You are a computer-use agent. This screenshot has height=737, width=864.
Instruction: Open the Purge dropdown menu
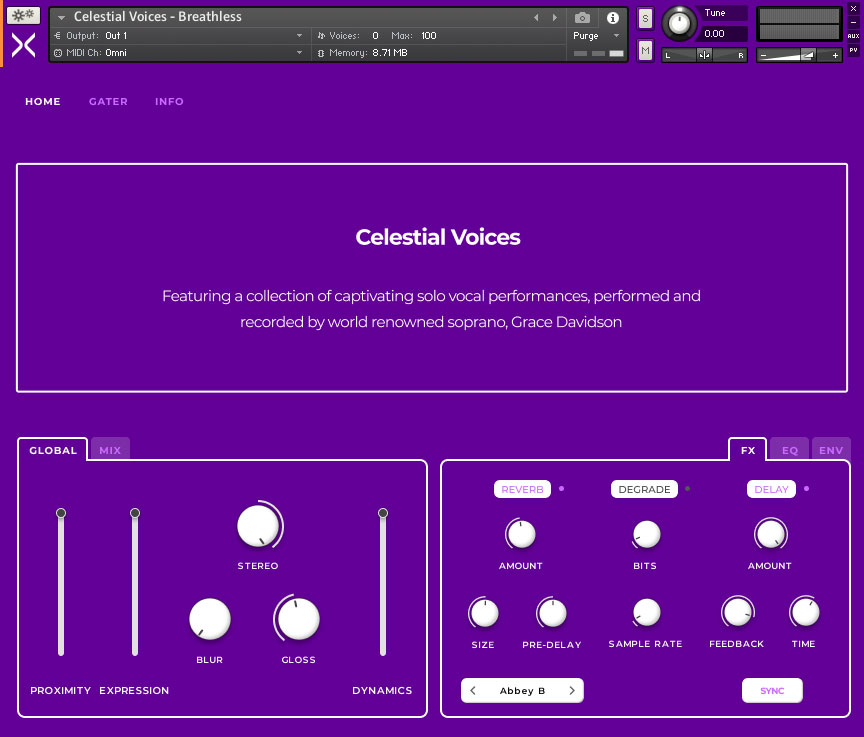point(596,36)
